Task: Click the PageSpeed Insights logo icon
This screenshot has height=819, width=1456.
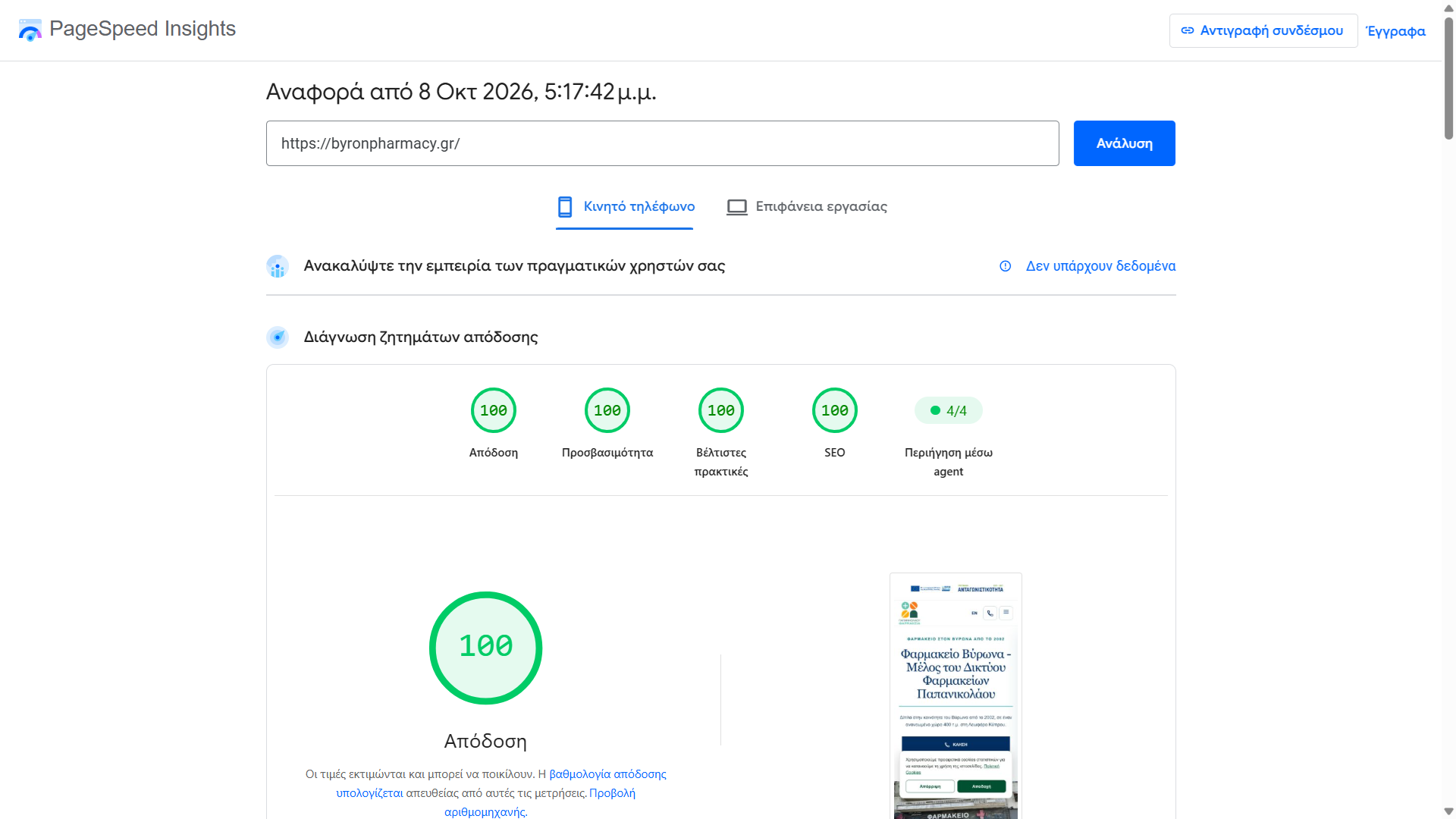Action: (30, 30)
